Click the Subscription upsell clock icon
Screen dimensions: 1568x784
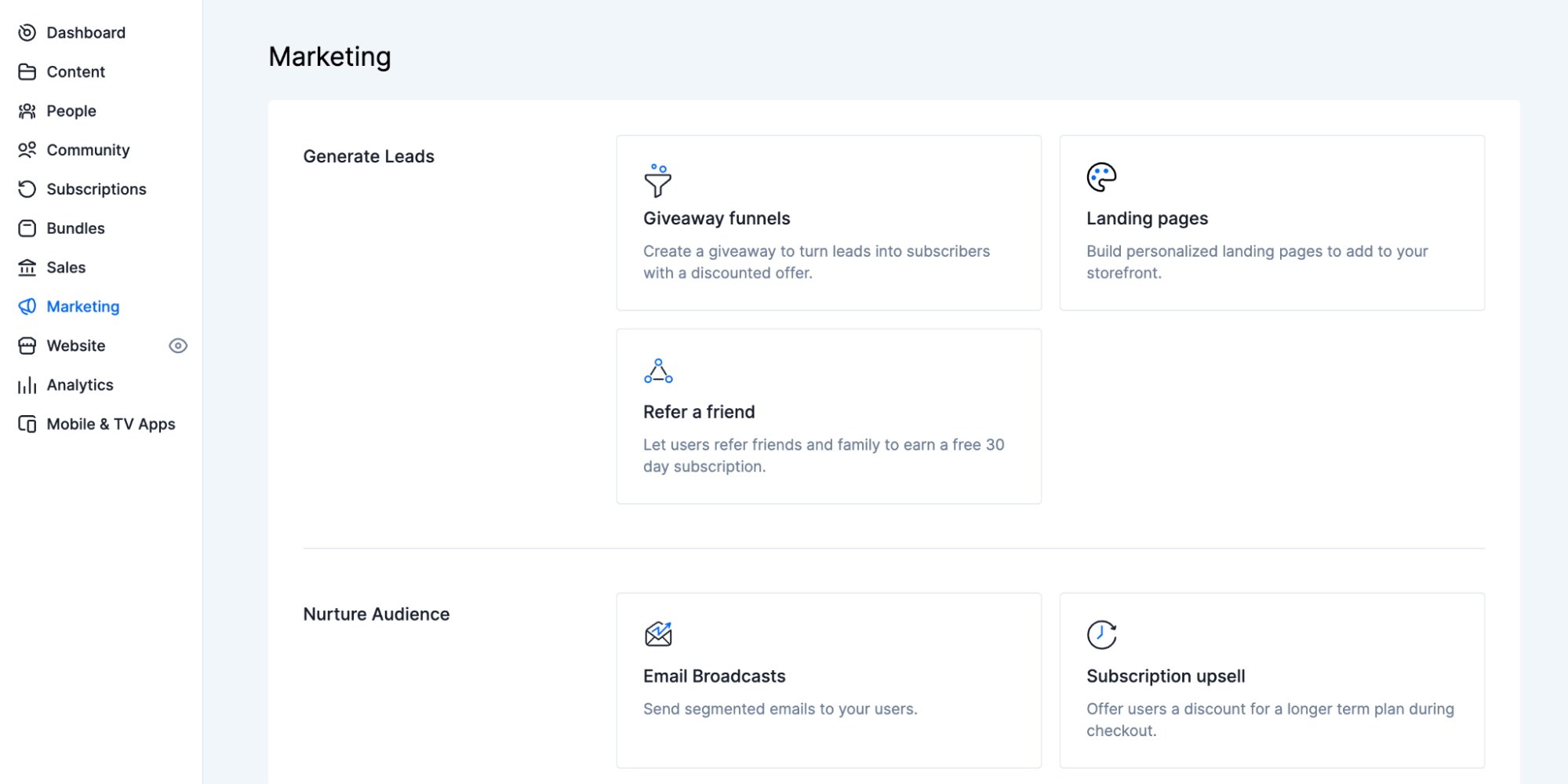tap(1101, 634)
